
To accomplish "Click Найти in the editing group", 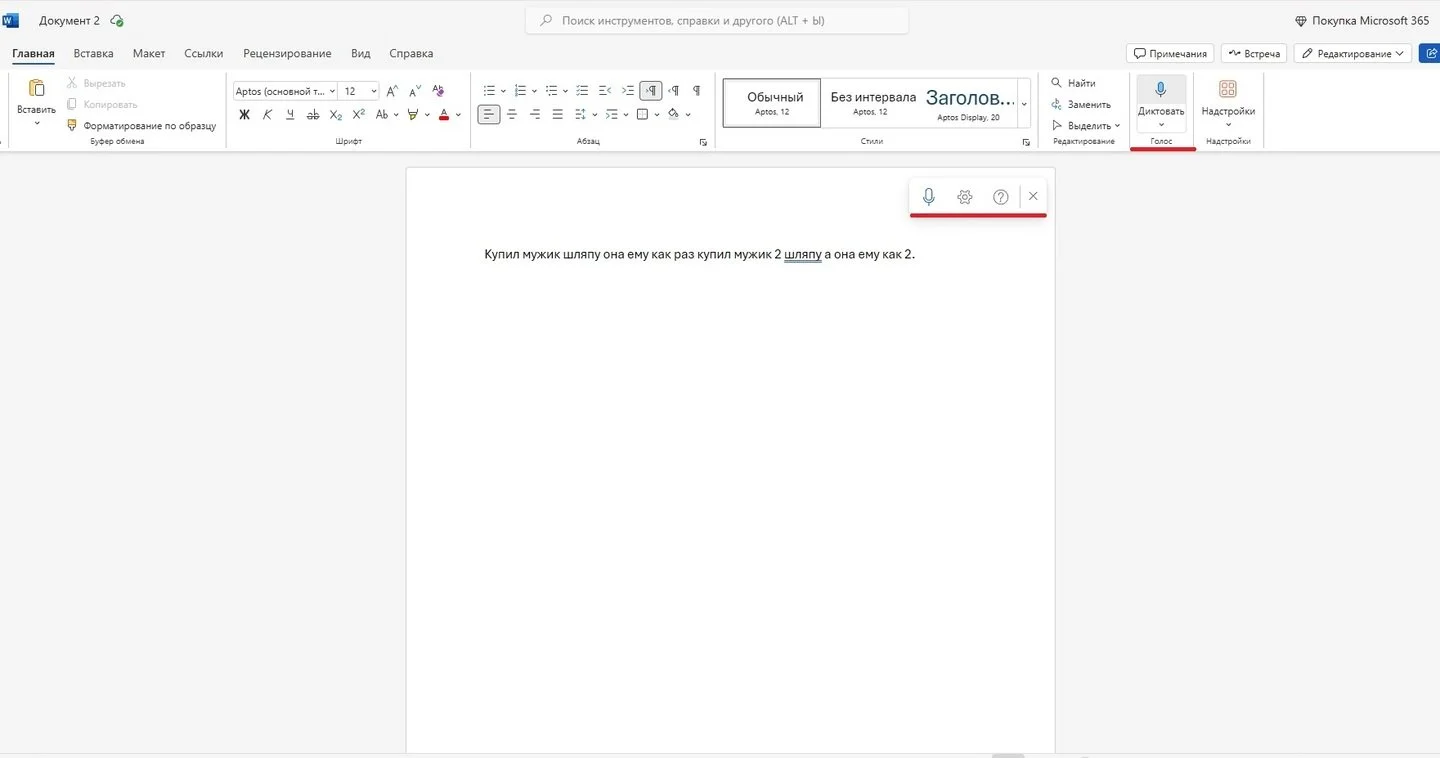I will [1073, 83].
